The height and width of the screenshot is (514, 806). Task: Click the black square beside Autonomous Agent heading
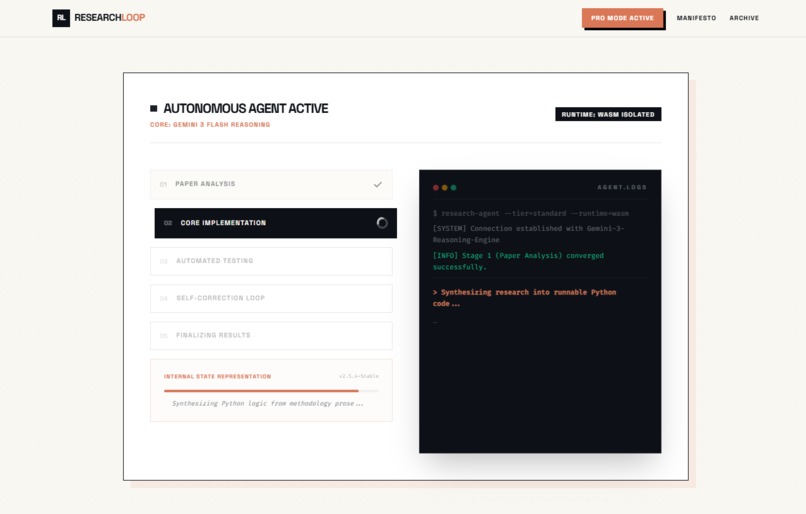(153, 108)
